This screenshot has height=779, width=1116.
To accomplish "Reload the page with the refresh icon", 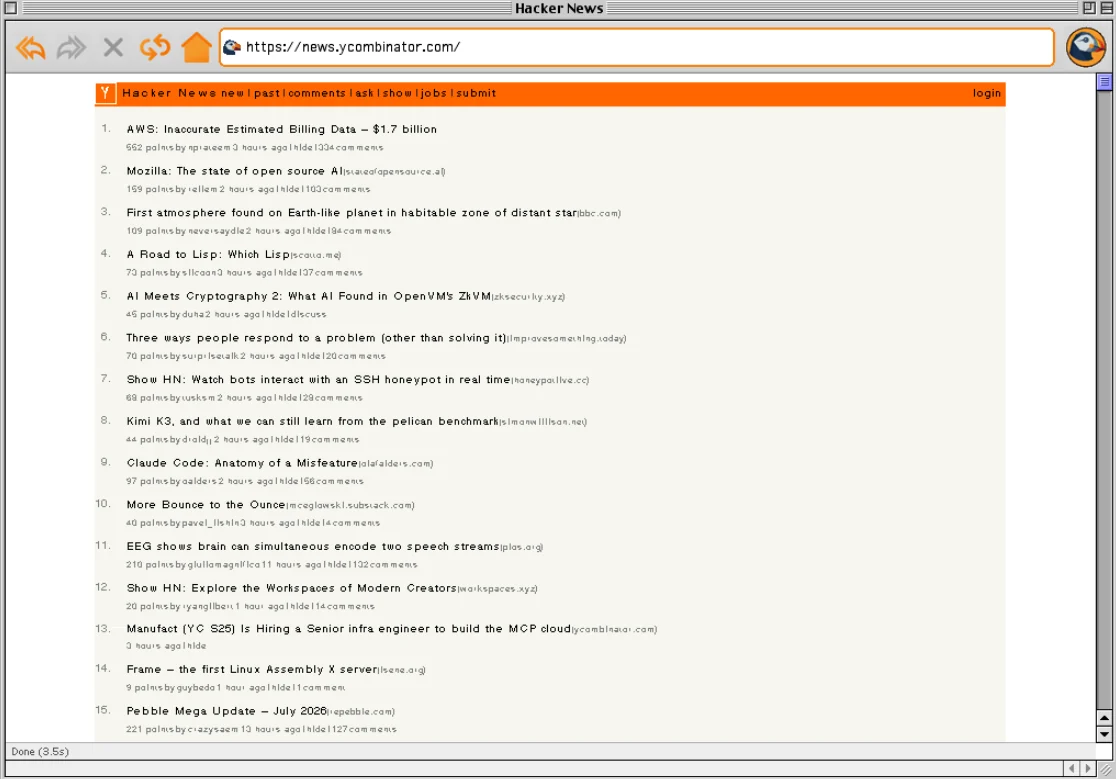I will (x=154, y=48).
